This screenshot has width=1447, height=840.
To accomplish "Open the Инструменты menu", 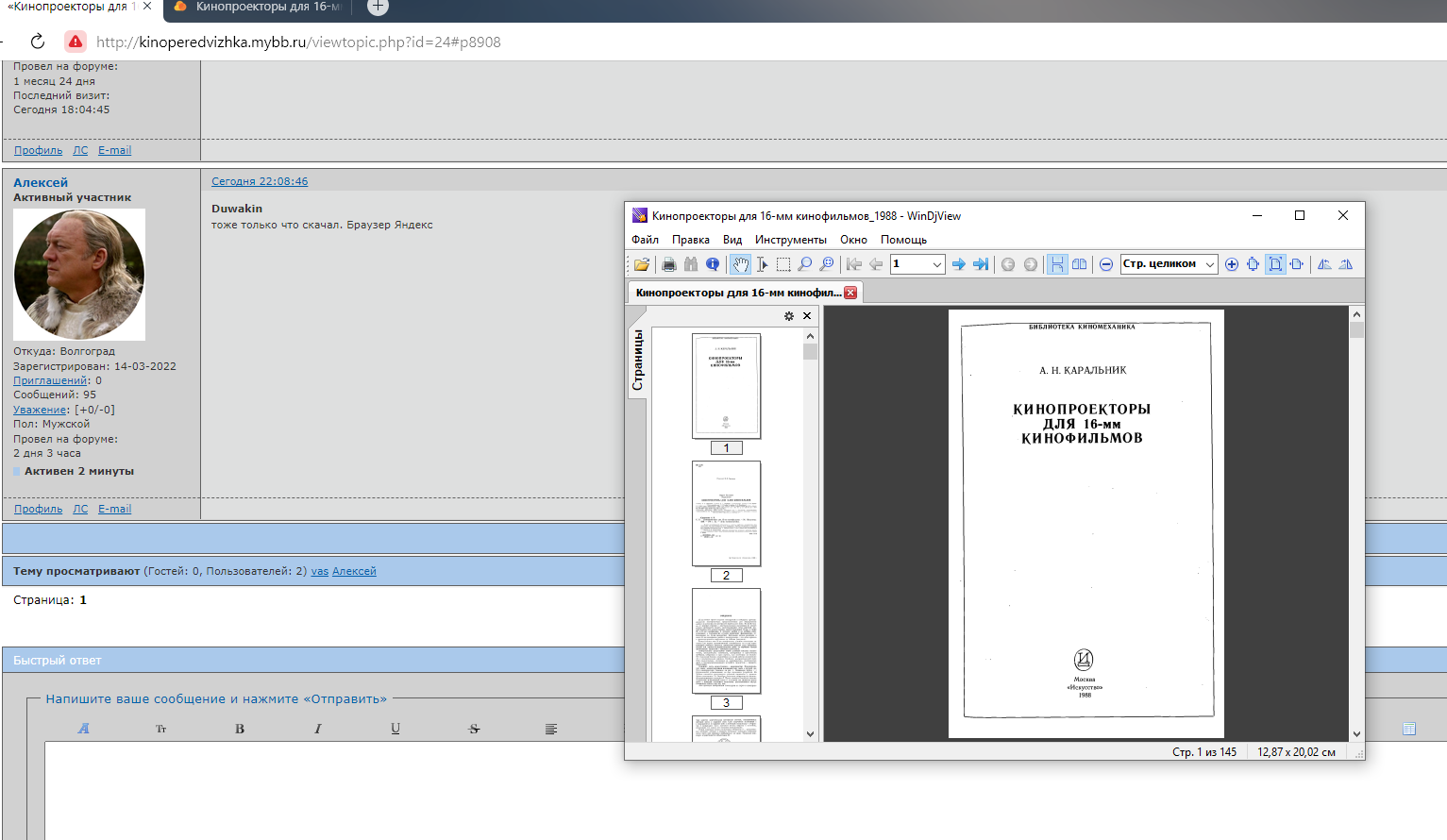I will 791,240.
